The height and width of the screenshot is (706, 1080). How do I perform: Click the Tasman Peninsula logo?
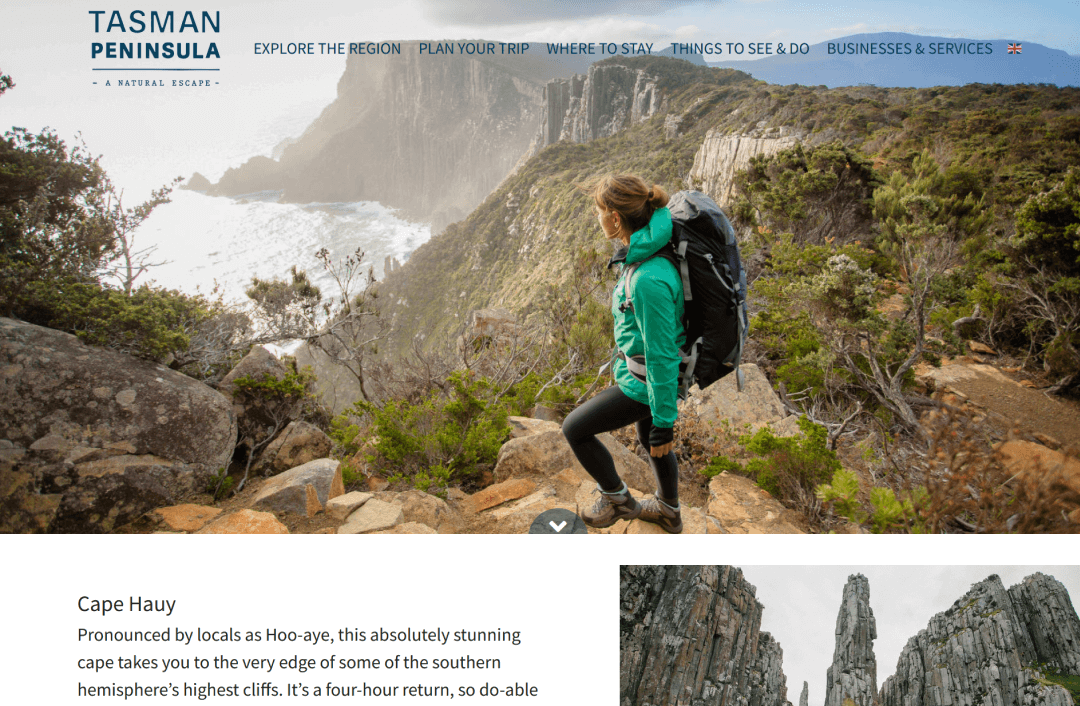tap(155, 48)
